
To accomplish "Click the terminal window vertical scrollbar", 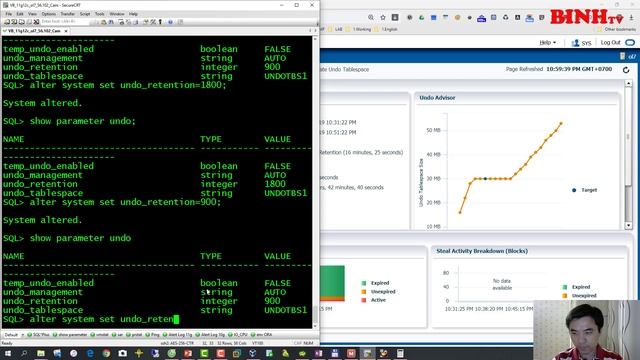I will [x=315, y=182].
